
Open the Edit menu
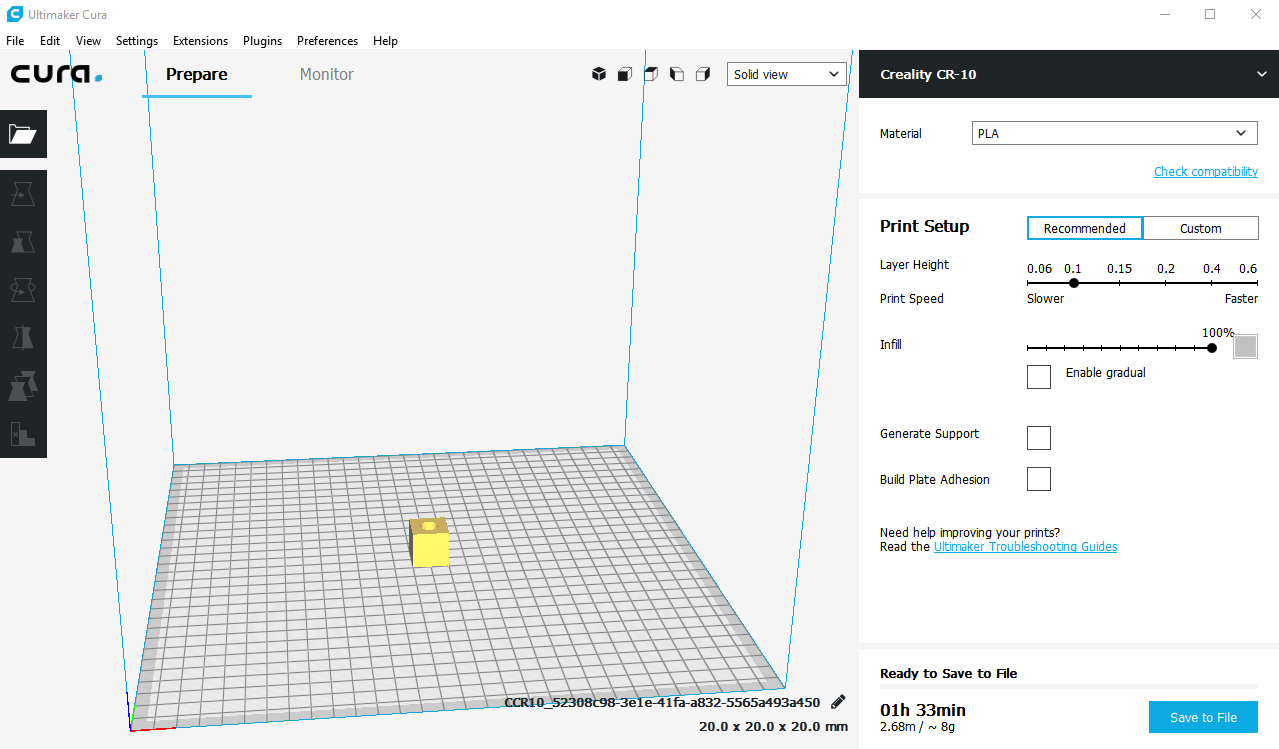[x=50, y=41]
